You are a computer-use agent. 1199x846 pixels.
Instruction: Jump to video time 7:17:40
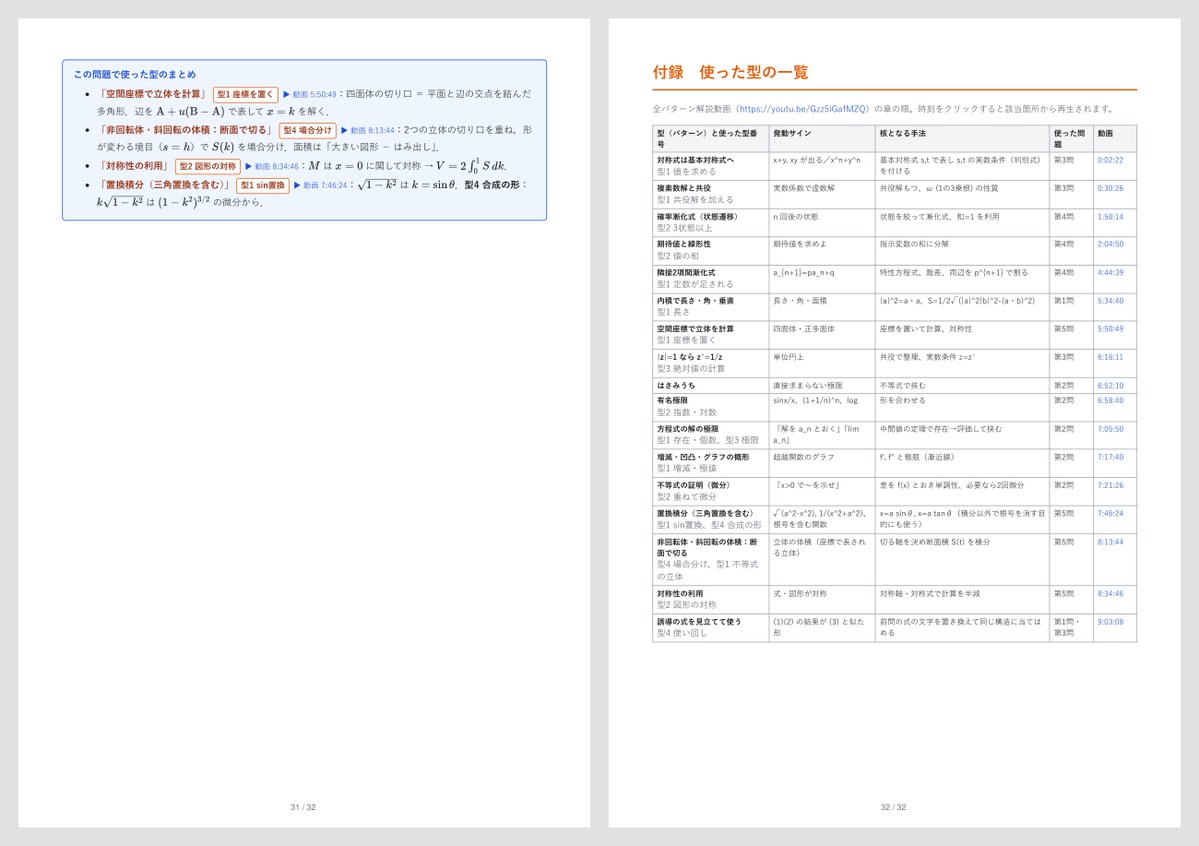point(1110,457)
